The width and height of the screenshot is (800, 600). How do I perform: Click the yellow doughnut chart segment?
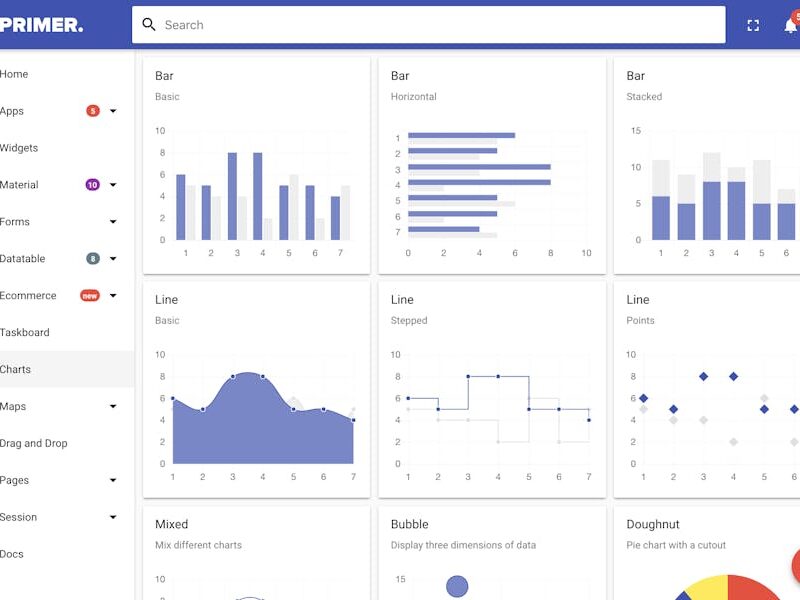point(708,587)
